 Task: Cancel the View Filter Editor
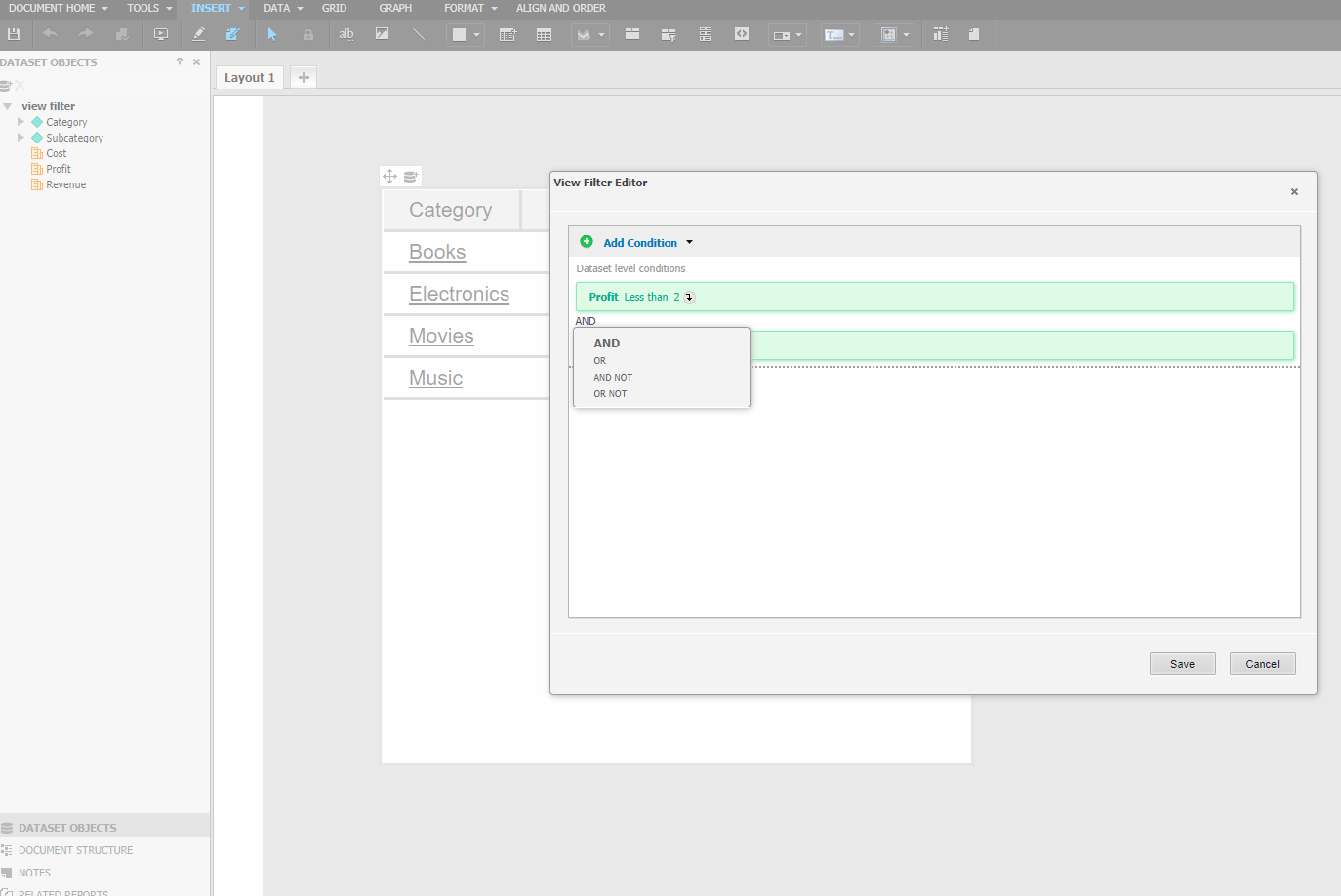pos(1262,664)
